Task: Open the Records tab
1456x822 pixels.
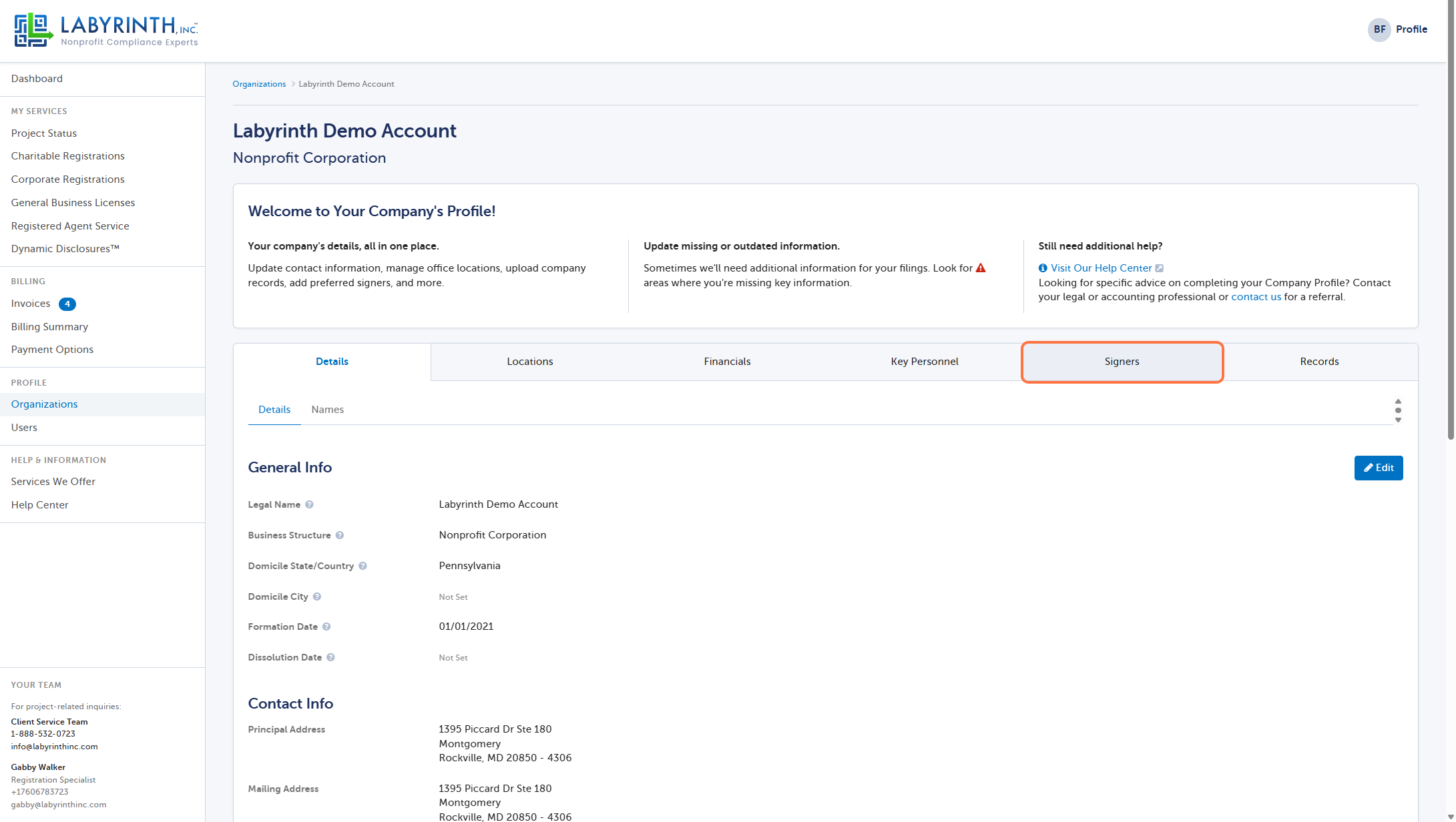Action: point(1319,362)
